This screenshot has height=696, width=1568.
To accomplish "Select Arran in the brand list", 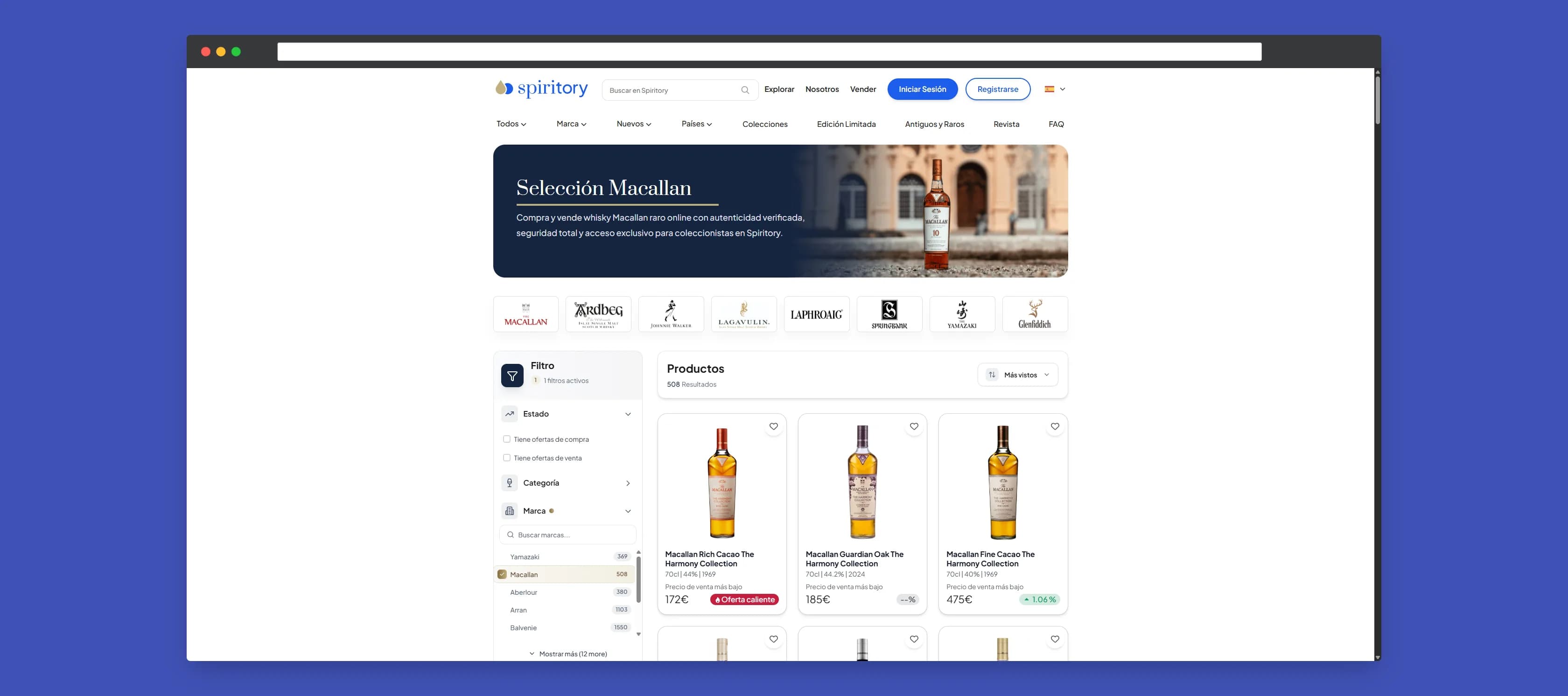I will pyautogui.click(x=564, y=610).
